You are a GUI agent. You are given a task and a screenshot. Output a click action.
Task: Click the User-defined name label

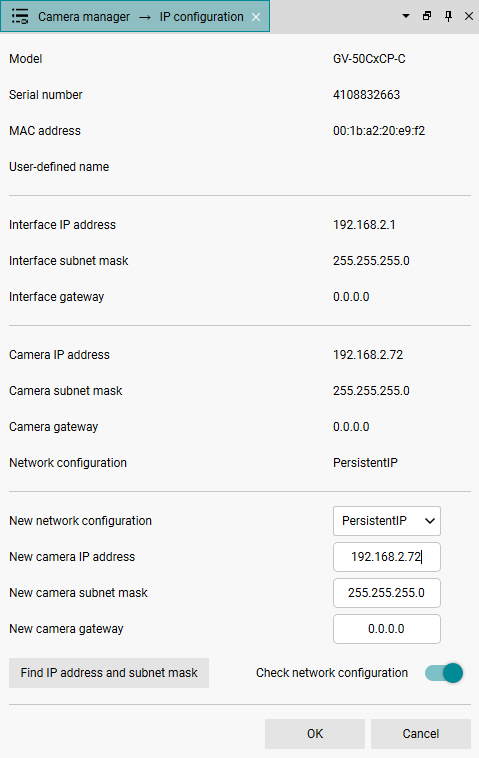(x=59, y=167)
